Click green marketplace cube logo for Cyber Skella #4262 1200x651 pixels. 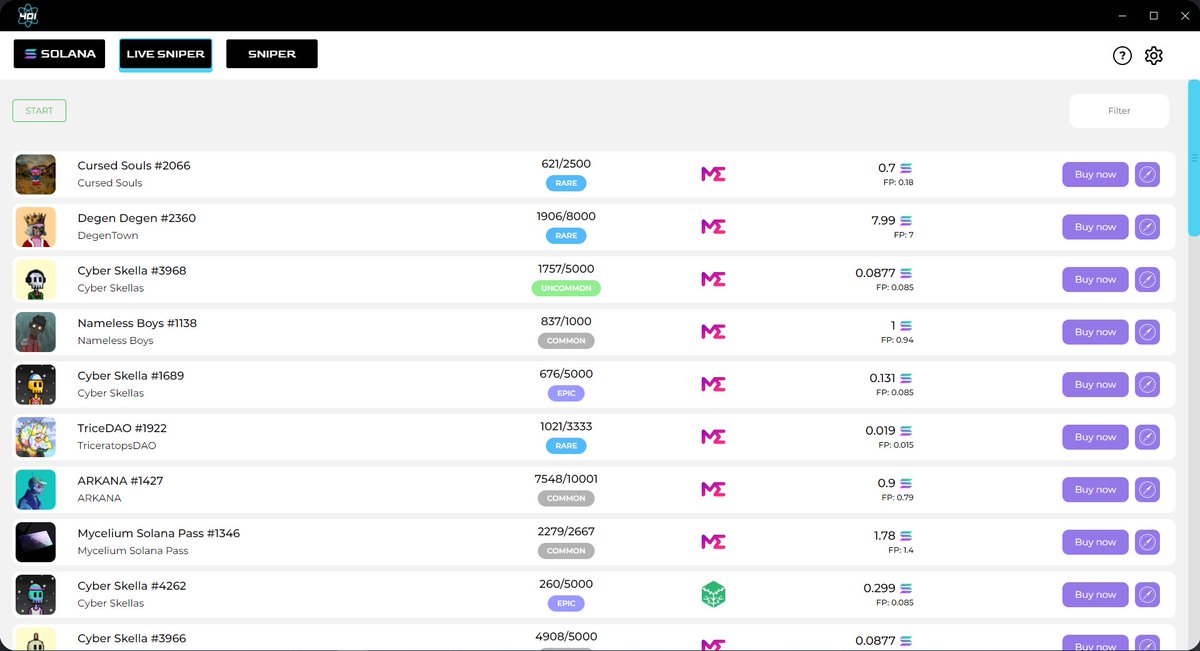(x=713, y=595)
